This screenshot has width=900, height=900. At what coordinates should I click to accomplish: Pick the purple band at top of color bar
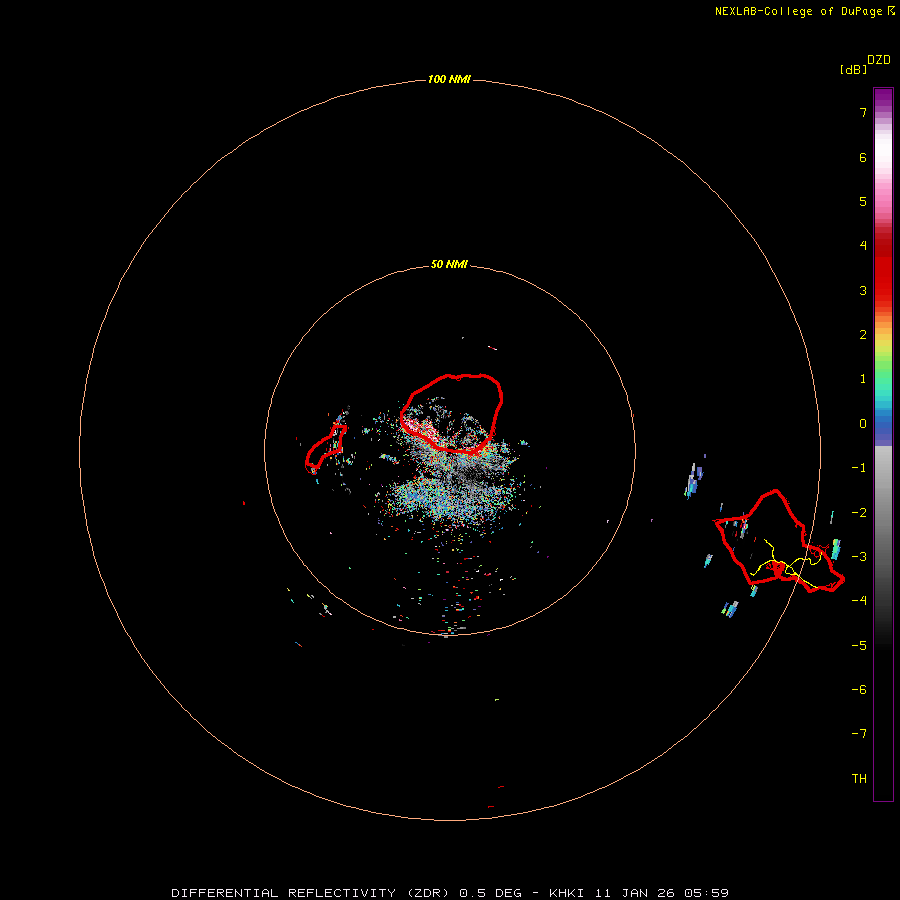coord(883,103)
